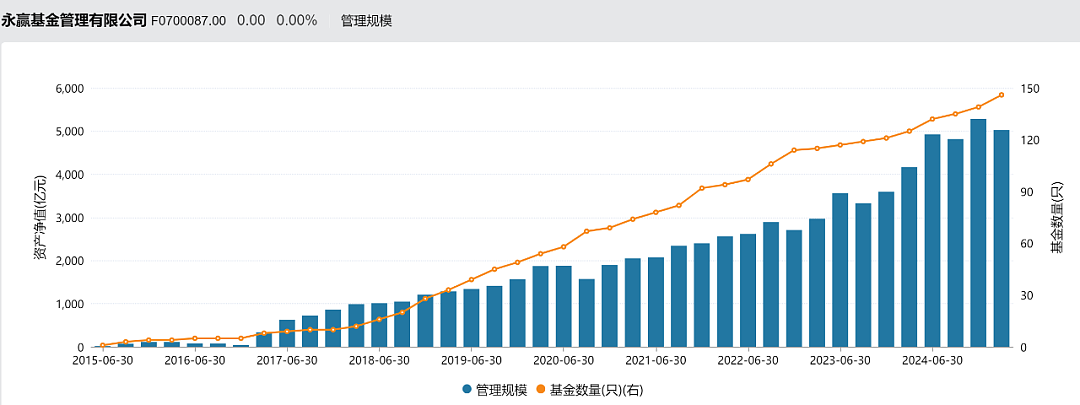Open the 管理规模 tab in header
The image size is (1080, 405).
(x=366, y=21)
